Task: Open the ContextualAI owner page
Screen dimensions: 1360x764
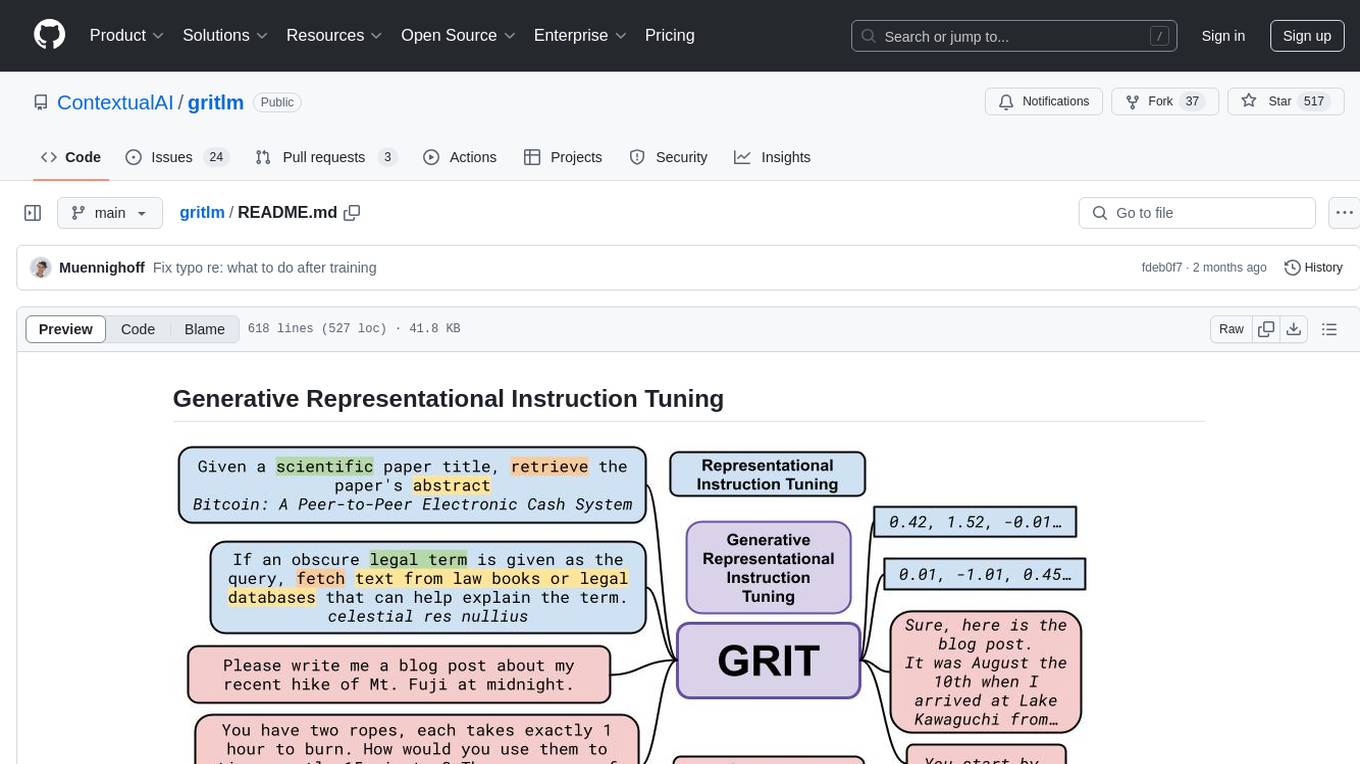Action: coord(115,102)
